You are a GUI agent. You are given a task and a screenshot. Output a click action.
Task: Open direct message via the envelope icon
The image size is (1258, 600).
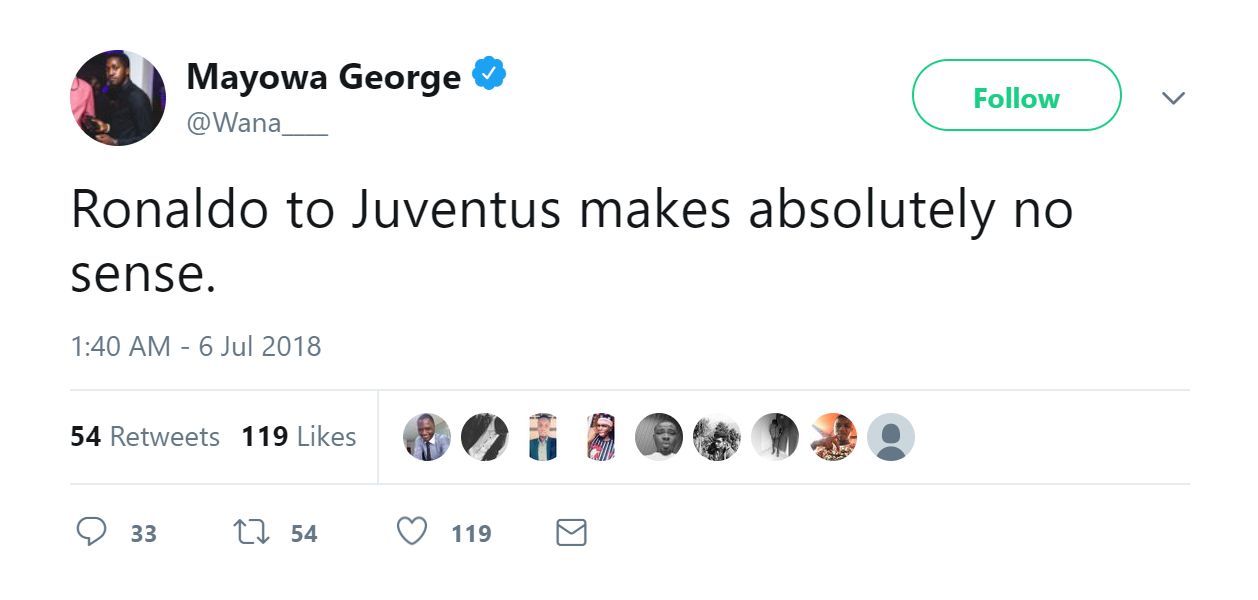coord(571,533)
